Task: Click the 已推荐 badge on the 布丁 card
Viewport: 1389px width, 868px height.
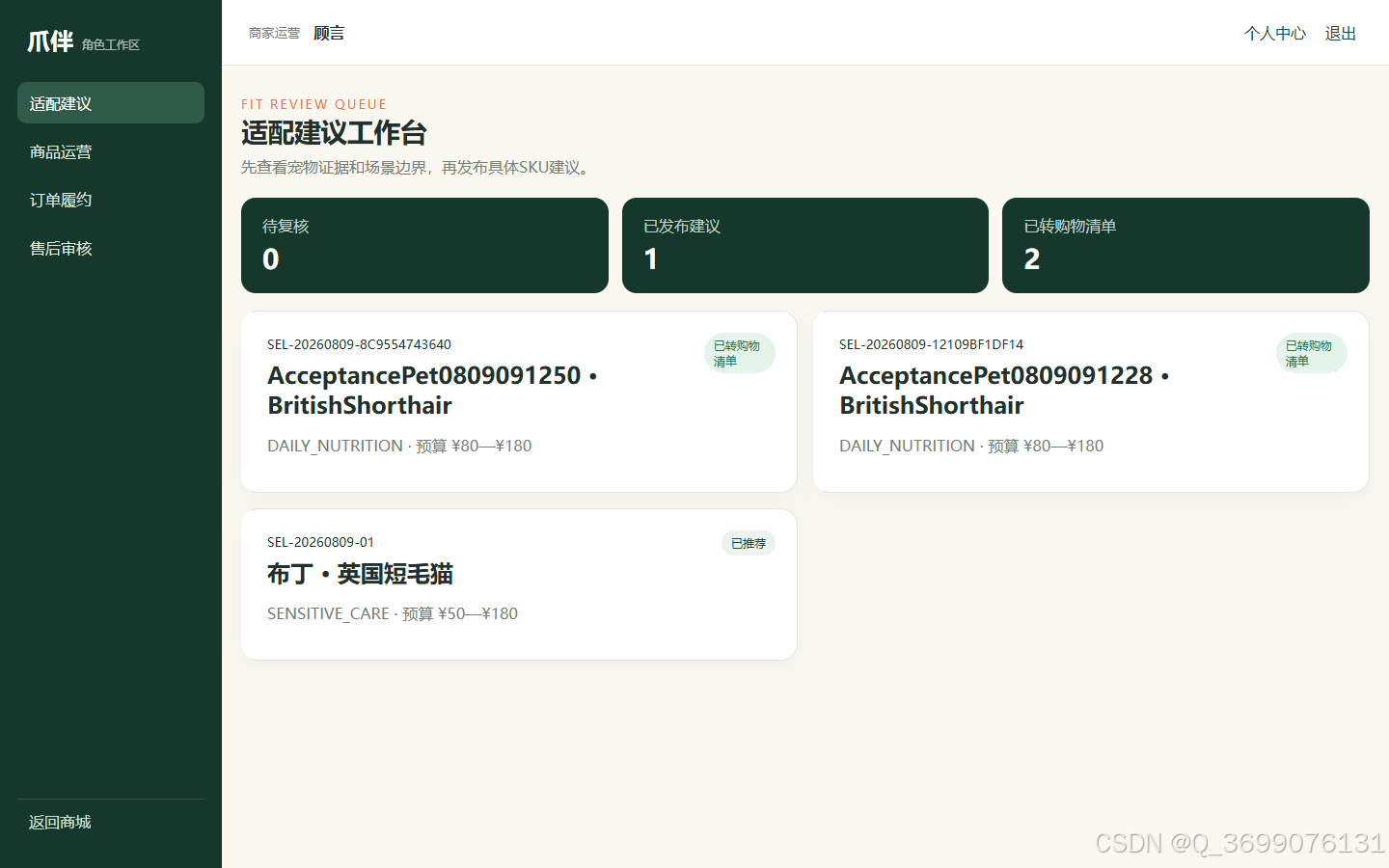Action: click(749, 543)
